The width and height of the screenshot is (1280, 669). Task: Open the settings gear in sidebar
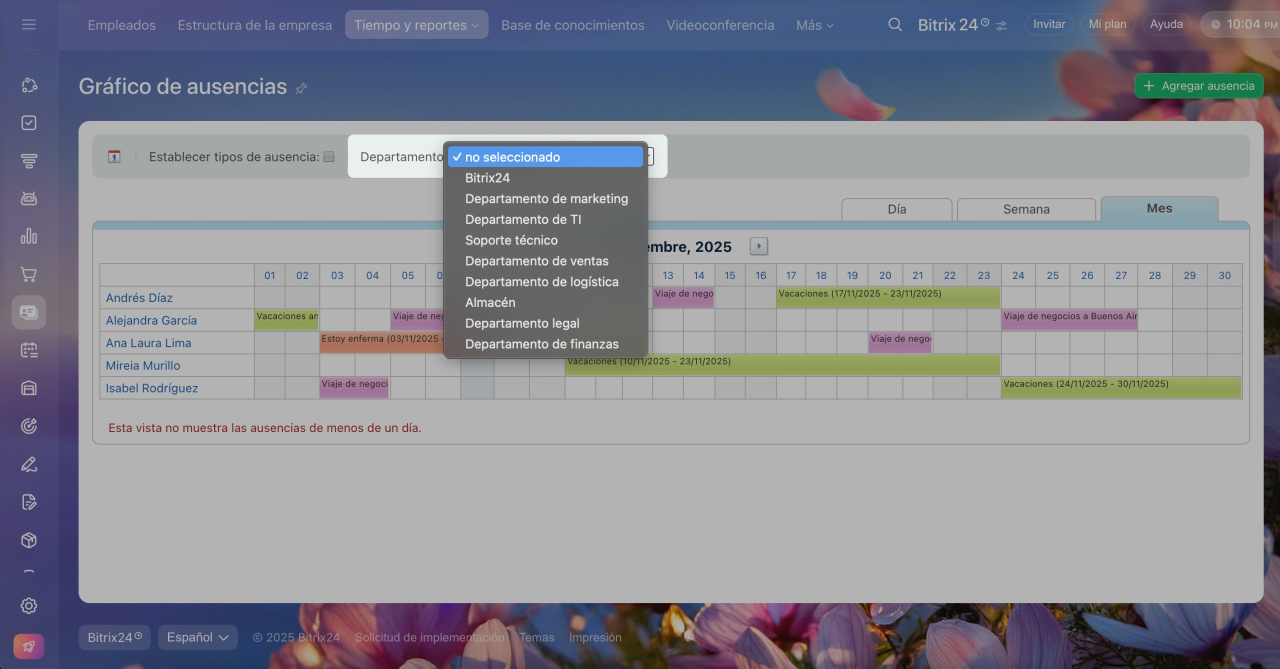click(x=29, y=605)
